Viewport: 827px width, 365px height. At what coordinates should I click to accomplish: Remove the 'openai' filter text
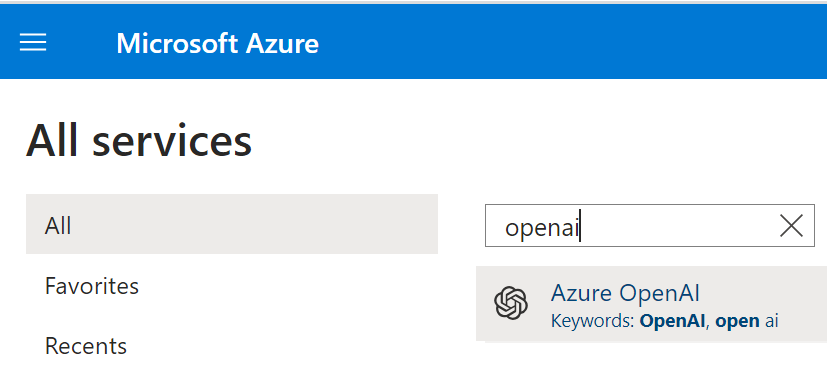pos(791,226)
